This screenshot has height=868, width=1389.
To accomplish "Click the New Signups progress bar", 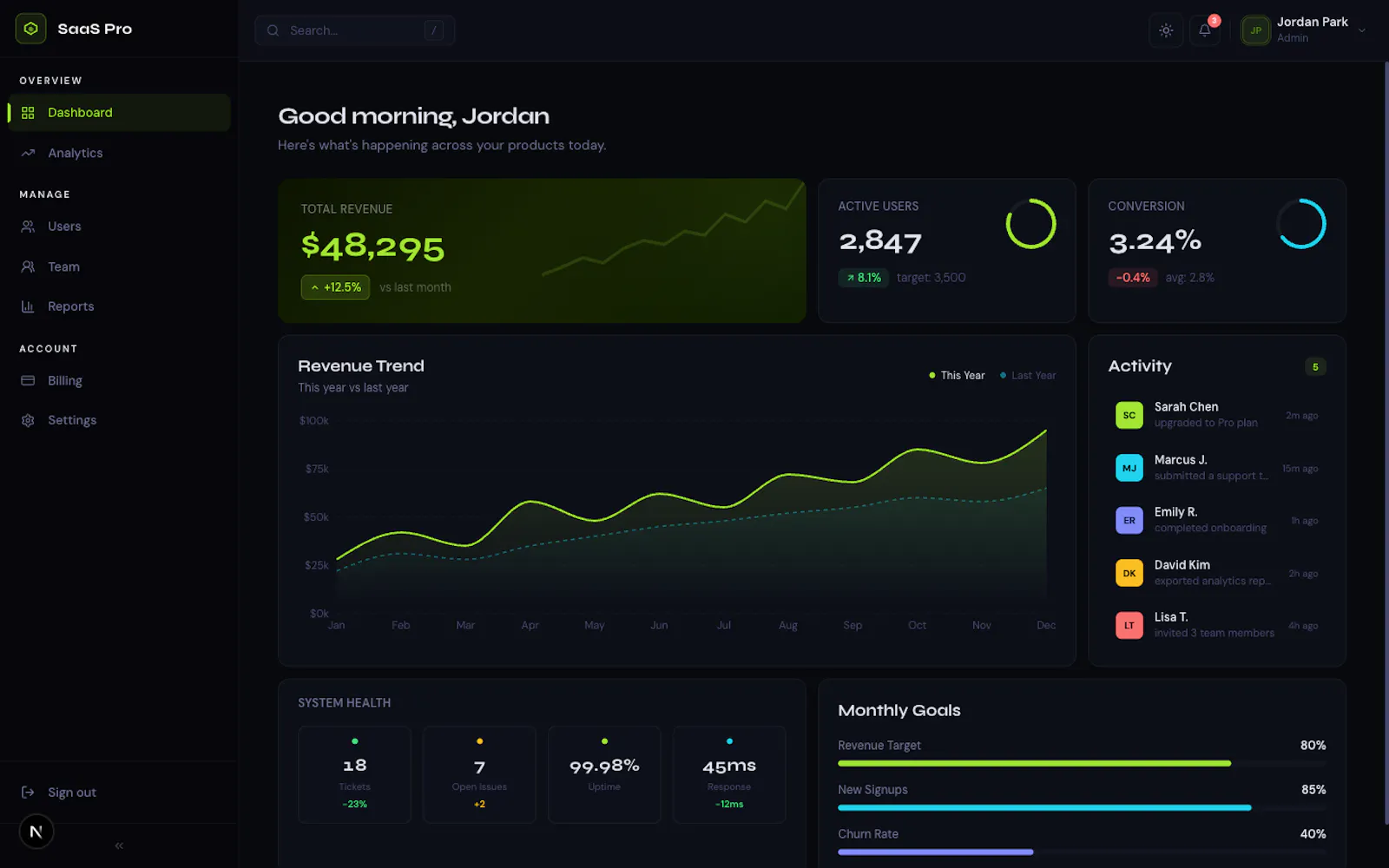I will coord(1082,808).
